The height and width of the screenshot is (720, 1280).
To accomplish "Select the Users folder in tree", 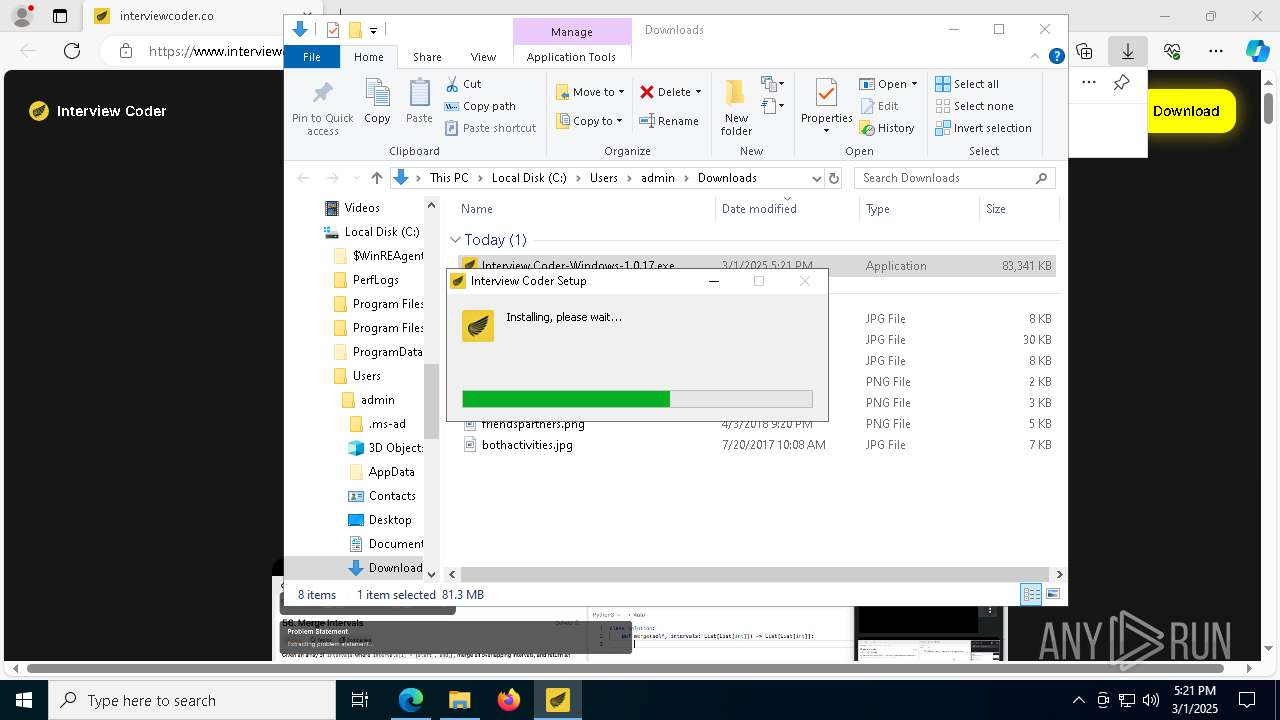I will pyautogui.click(x=366, y=376).
